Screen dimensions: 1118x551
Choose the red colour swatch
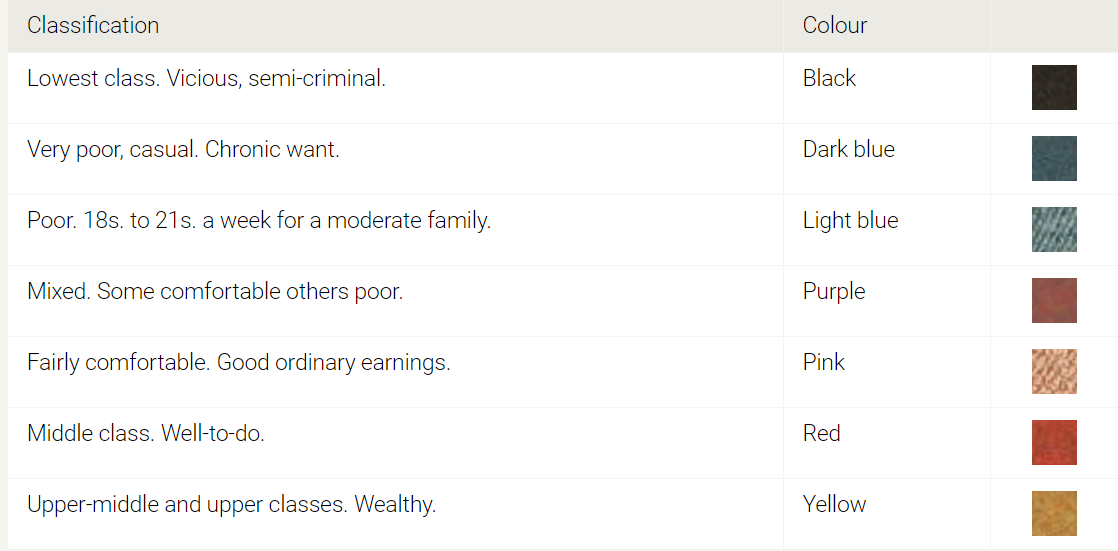1054,442
